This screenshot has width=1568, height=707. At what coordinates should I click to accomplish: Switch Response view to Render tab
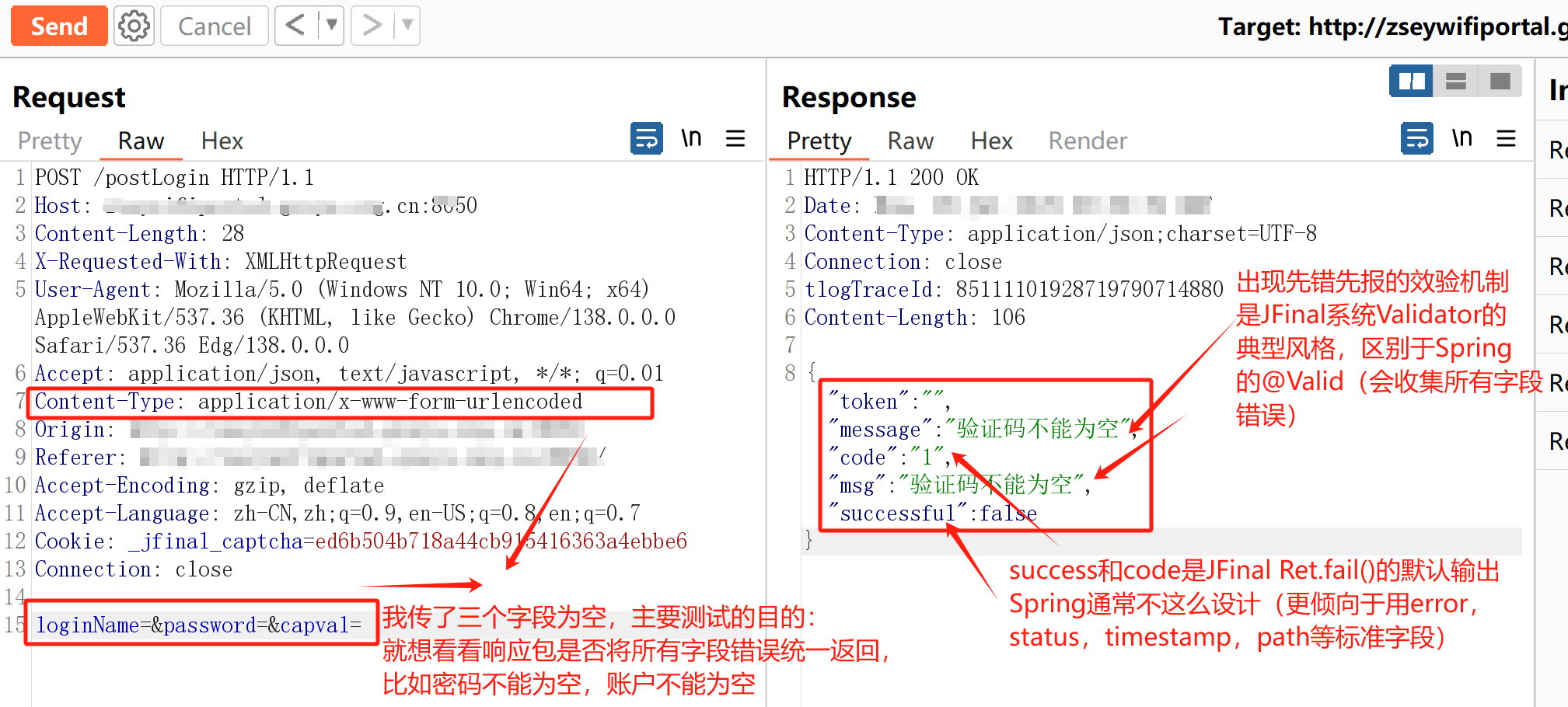point(1088,141)
